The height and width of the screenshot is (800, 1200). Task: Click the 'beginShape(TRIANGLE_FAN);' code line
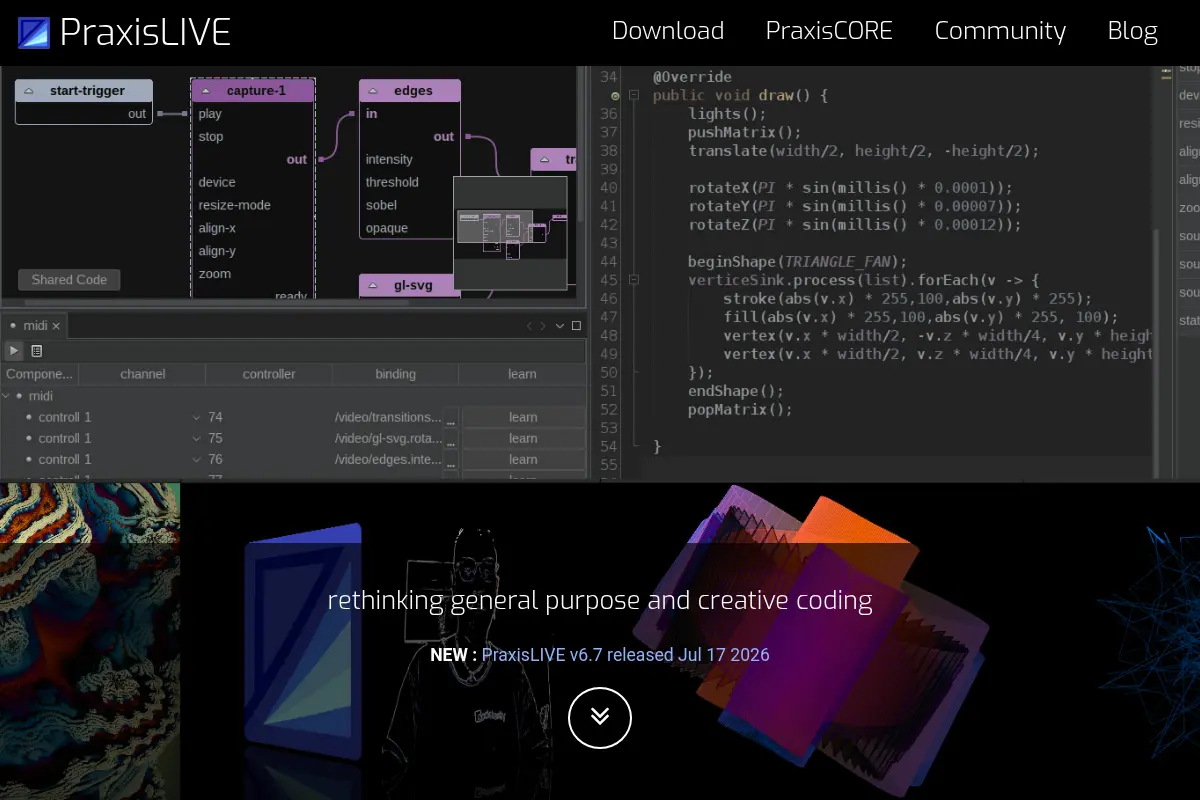[797, 262]
